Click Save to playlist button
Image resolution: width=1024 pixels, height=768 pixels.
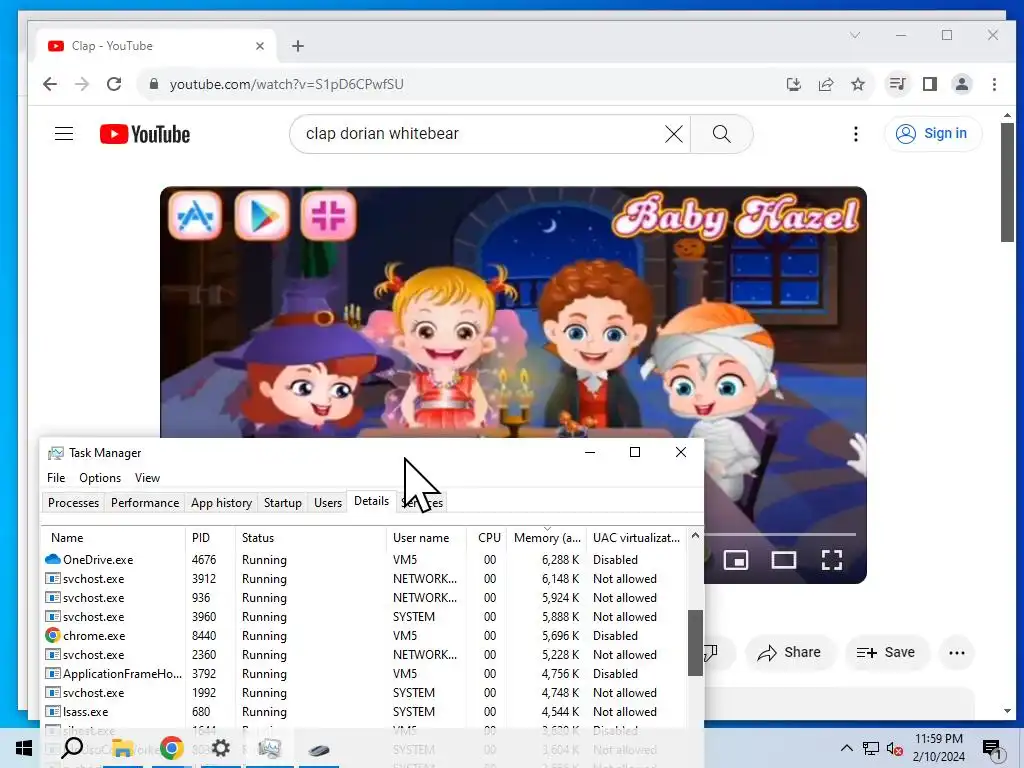[x=886, y=652]
